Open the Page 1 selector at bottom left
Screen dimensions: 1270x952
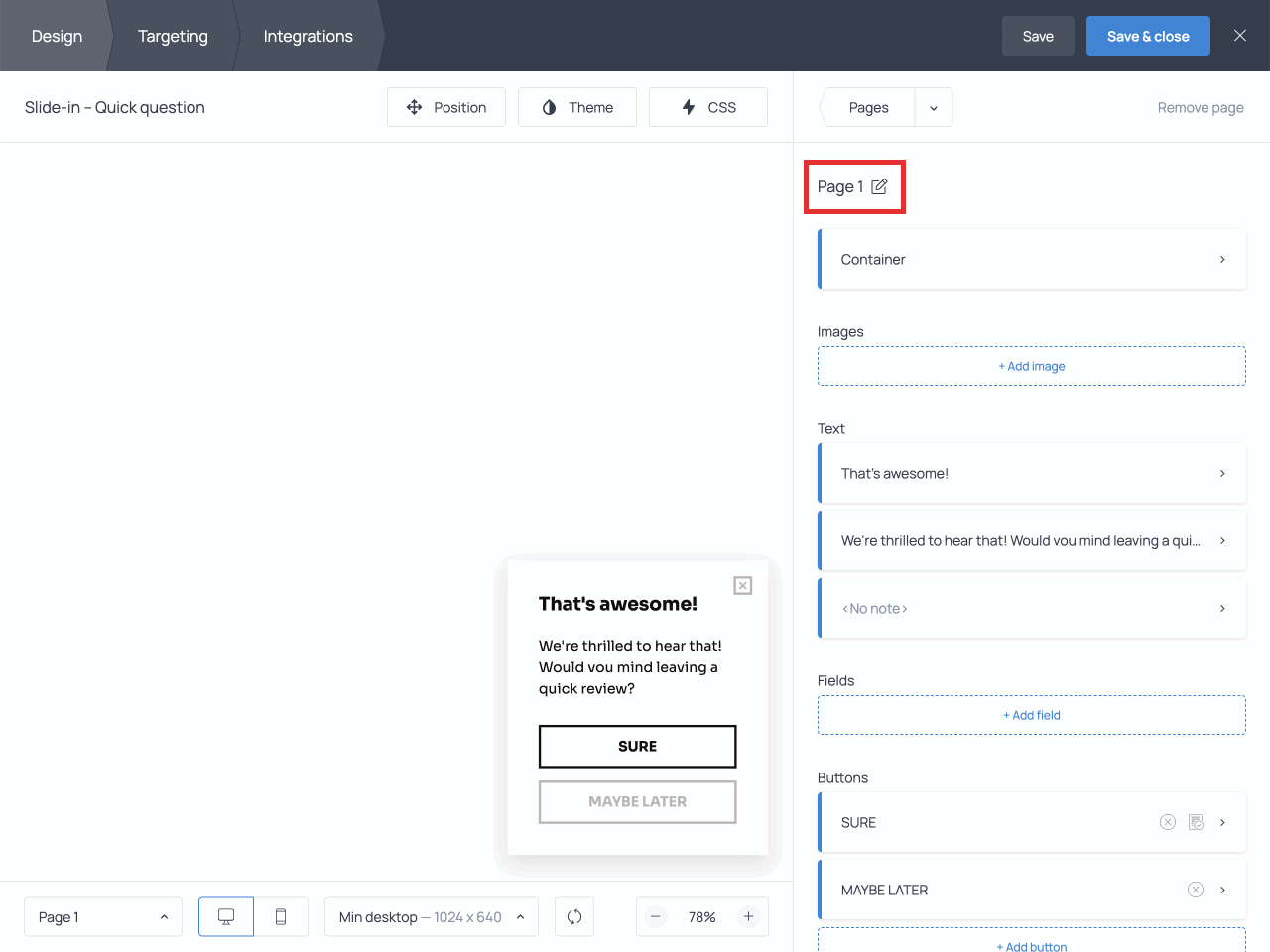(x=102, y=916)
